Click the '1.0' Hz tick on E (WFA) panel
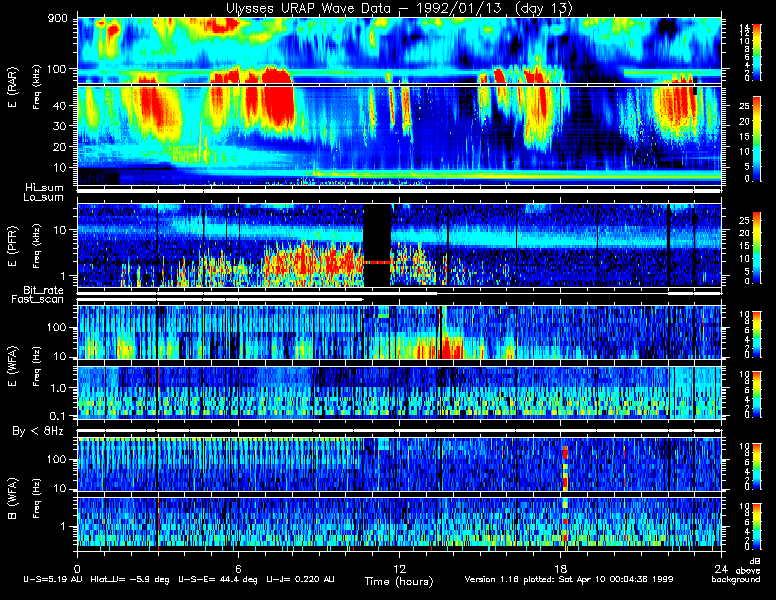The image size is (776, 600). click(57, 388)
